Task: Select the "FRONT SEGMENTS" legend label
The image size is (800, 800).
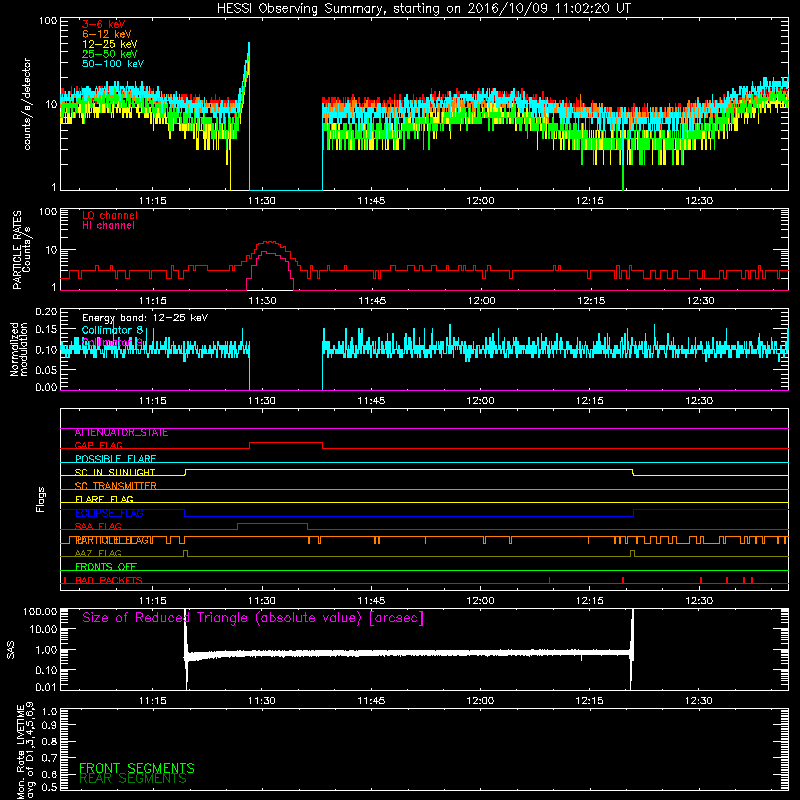Action: pyautogui.click(x=137, y=768)
